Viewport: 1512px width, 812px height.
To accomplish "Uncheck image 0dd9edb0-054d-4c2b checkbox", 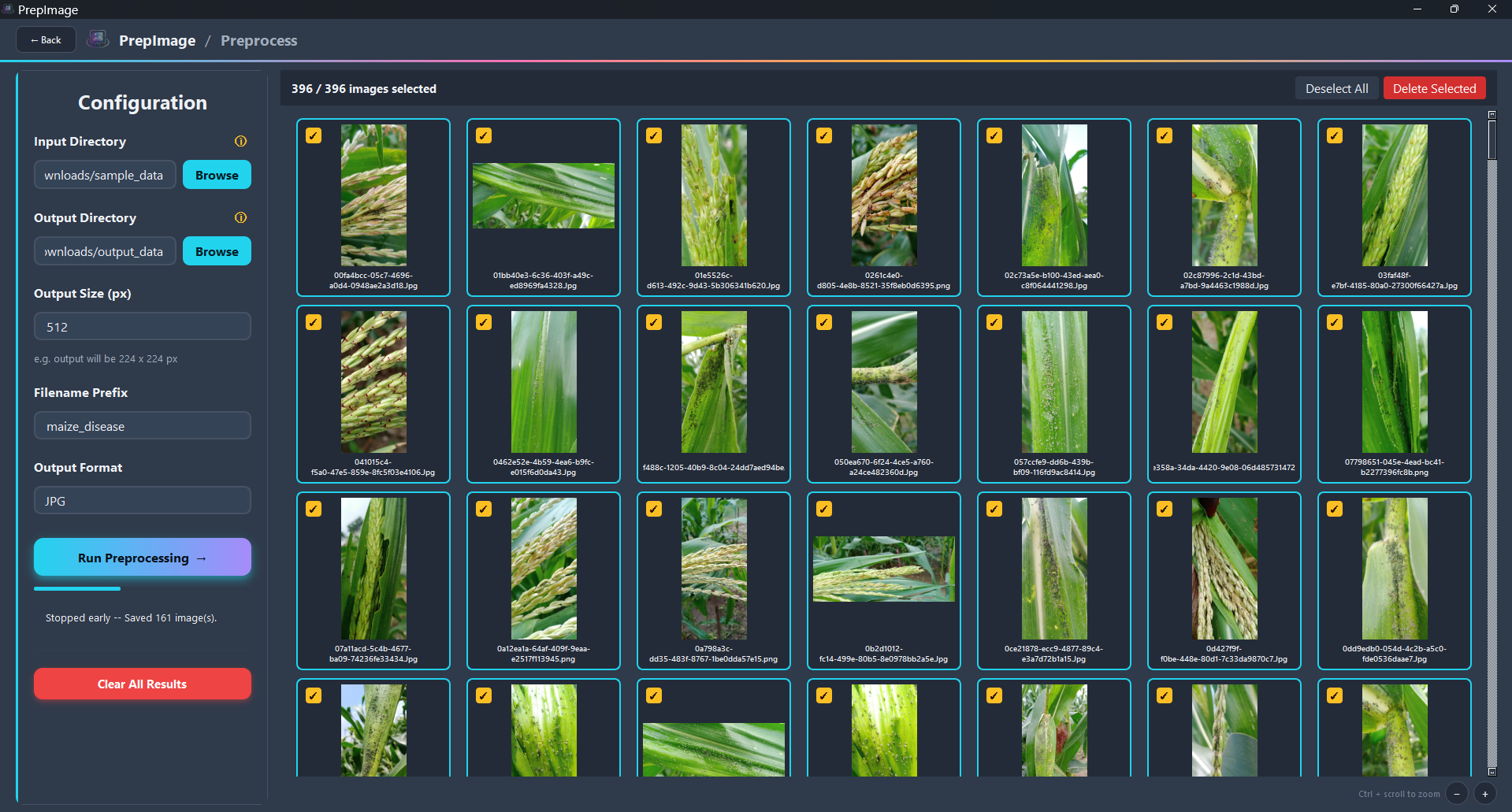I will pyautogui.click(x=1335, y=509).
